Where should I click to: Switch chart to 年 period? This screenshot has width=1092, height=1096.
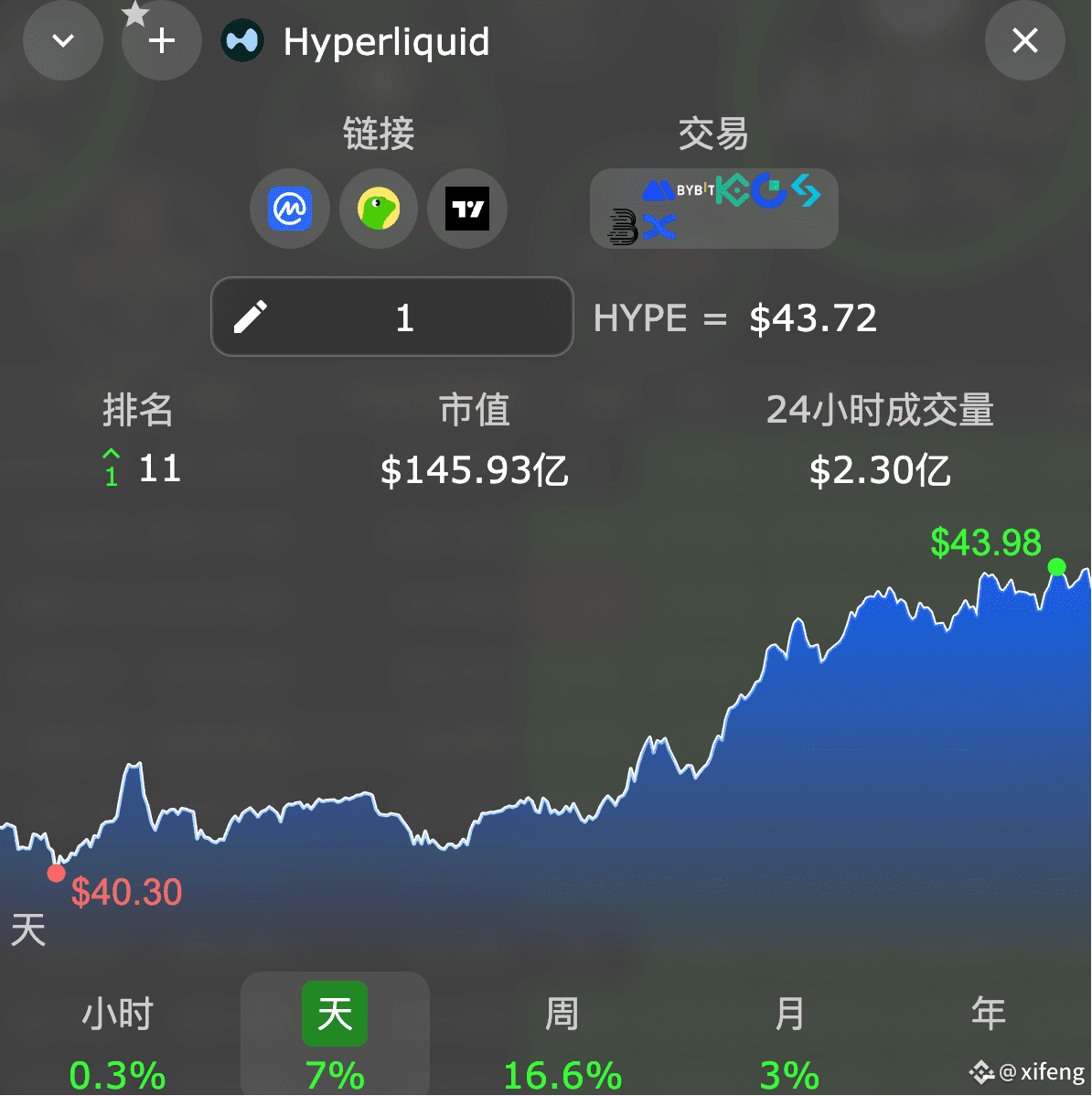[x=988, y=1015]
